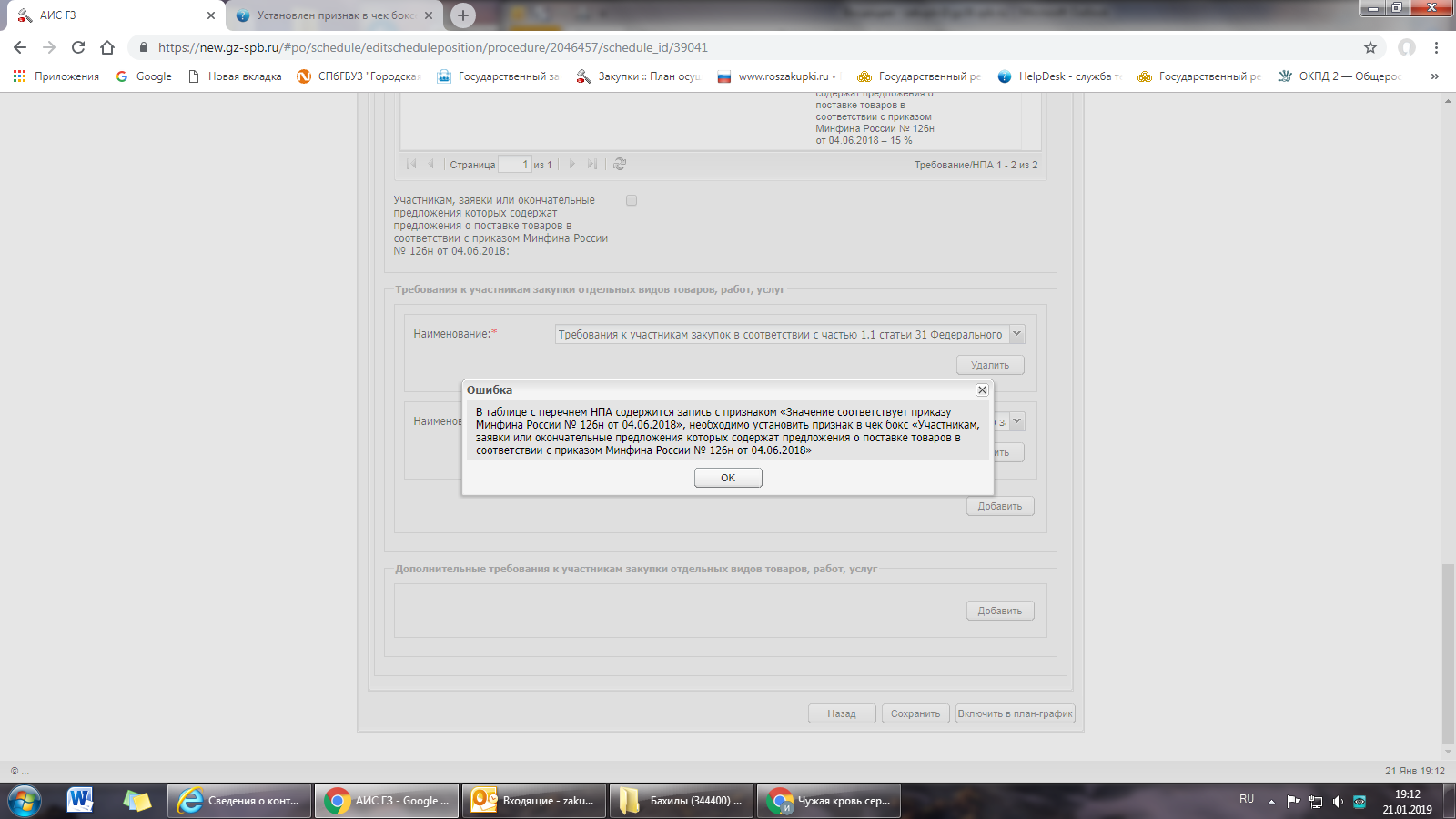Open Бахилы (344400) folder taskbar item
This screenshot has width=1456, height=819.
click(682, 801)
